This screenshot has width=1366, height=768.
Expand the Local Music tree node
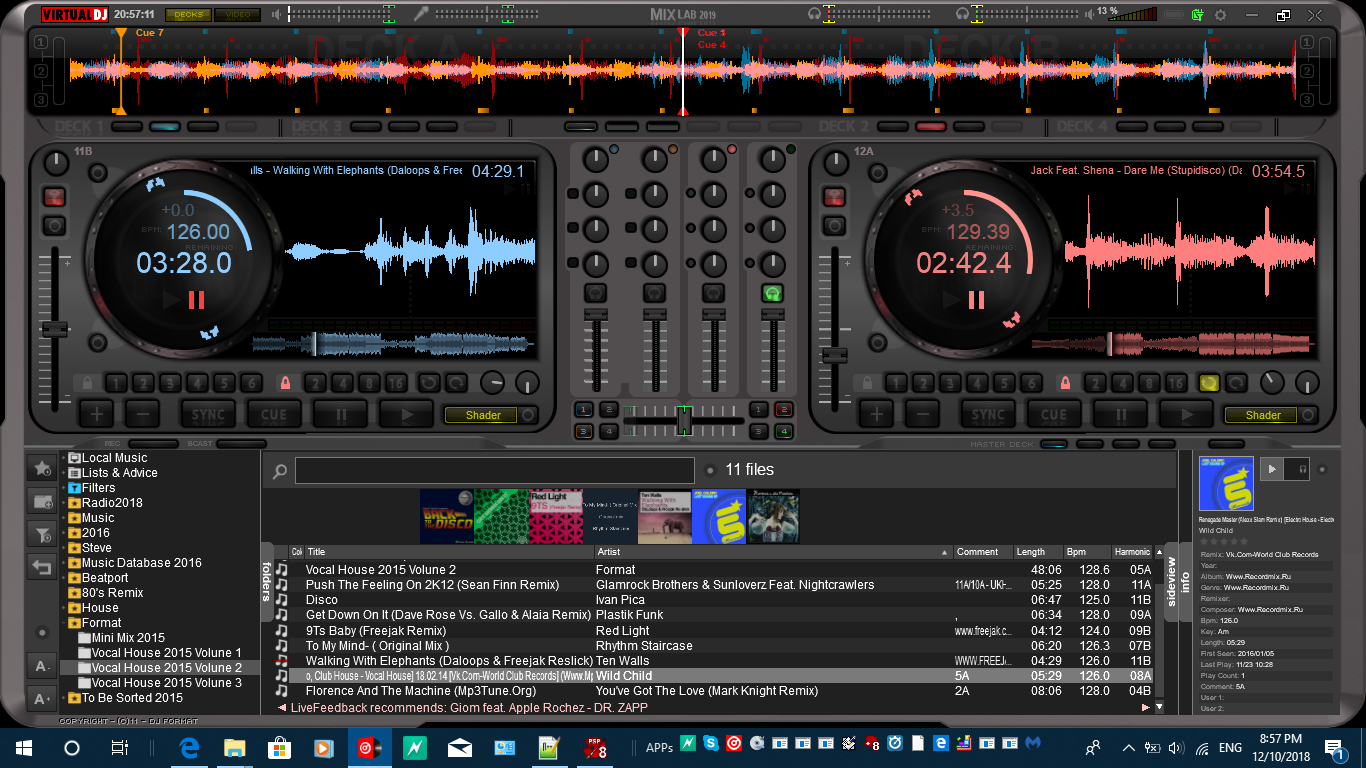coord(63,458)
